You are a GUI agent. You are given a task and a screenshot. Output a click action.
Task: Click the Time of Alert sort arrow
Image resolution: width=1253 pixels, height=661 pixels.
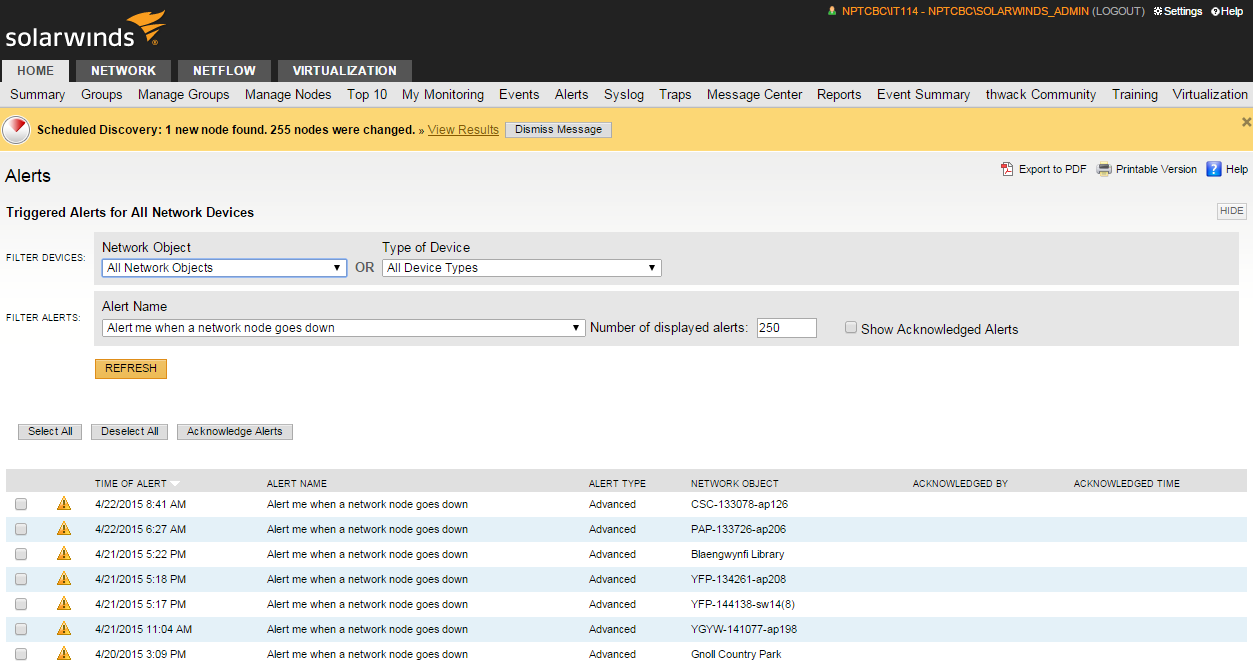pyautogui.click(x=175, y=484)
